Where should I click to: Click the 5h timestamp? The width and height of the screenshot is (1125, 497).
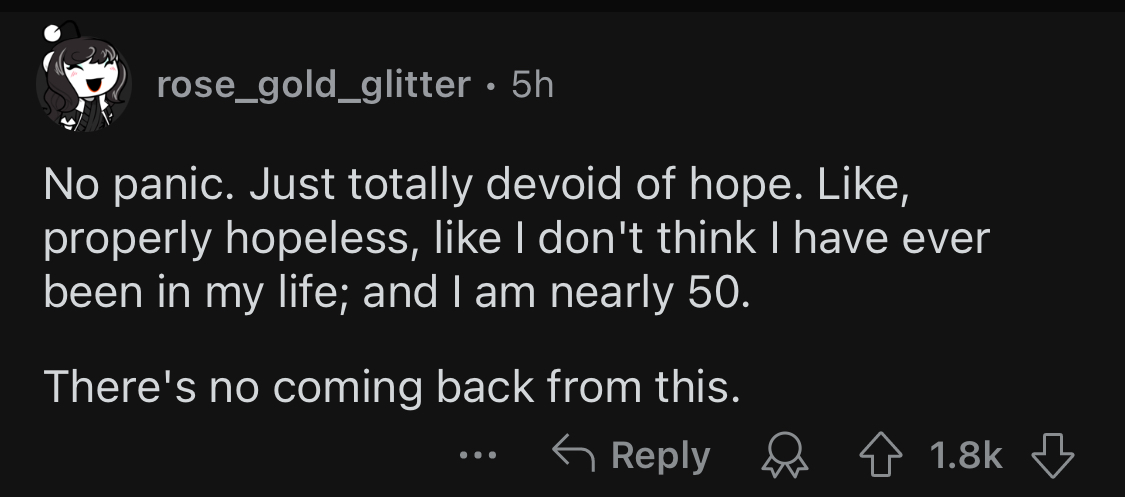[x=532, y=86]
